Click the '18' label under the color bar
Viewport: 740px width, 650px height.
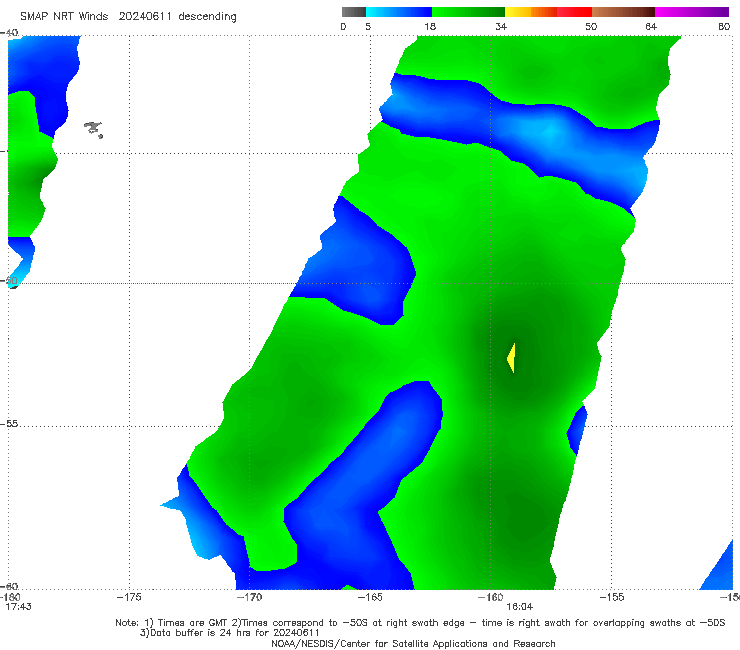[x=430, y=27]
